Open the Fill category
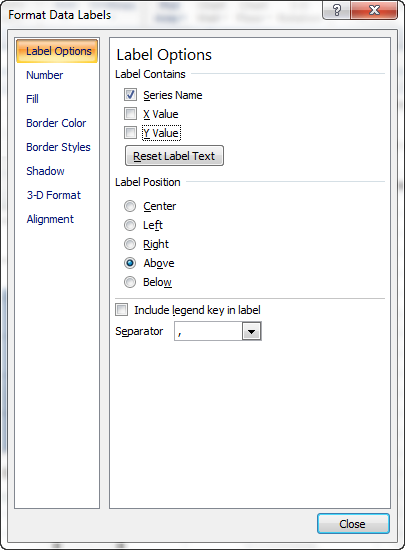The image size is (405, 550). pos(32,99)
